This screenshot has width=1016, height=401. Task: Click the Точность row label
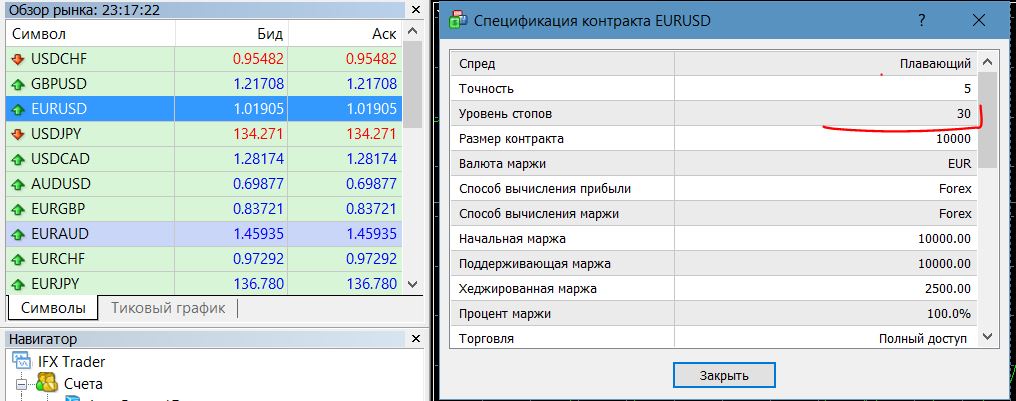pos(486,89)
